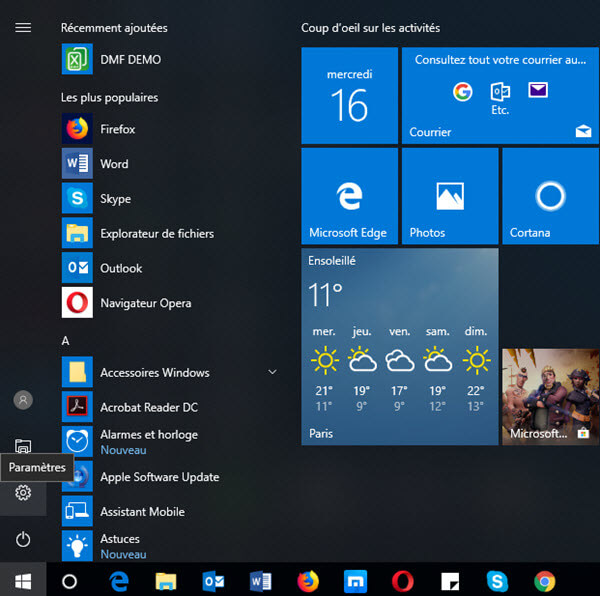Open the Microsoft Store game thumbnail tile
The height and width of the screenshot is (596, 600).
549,395
